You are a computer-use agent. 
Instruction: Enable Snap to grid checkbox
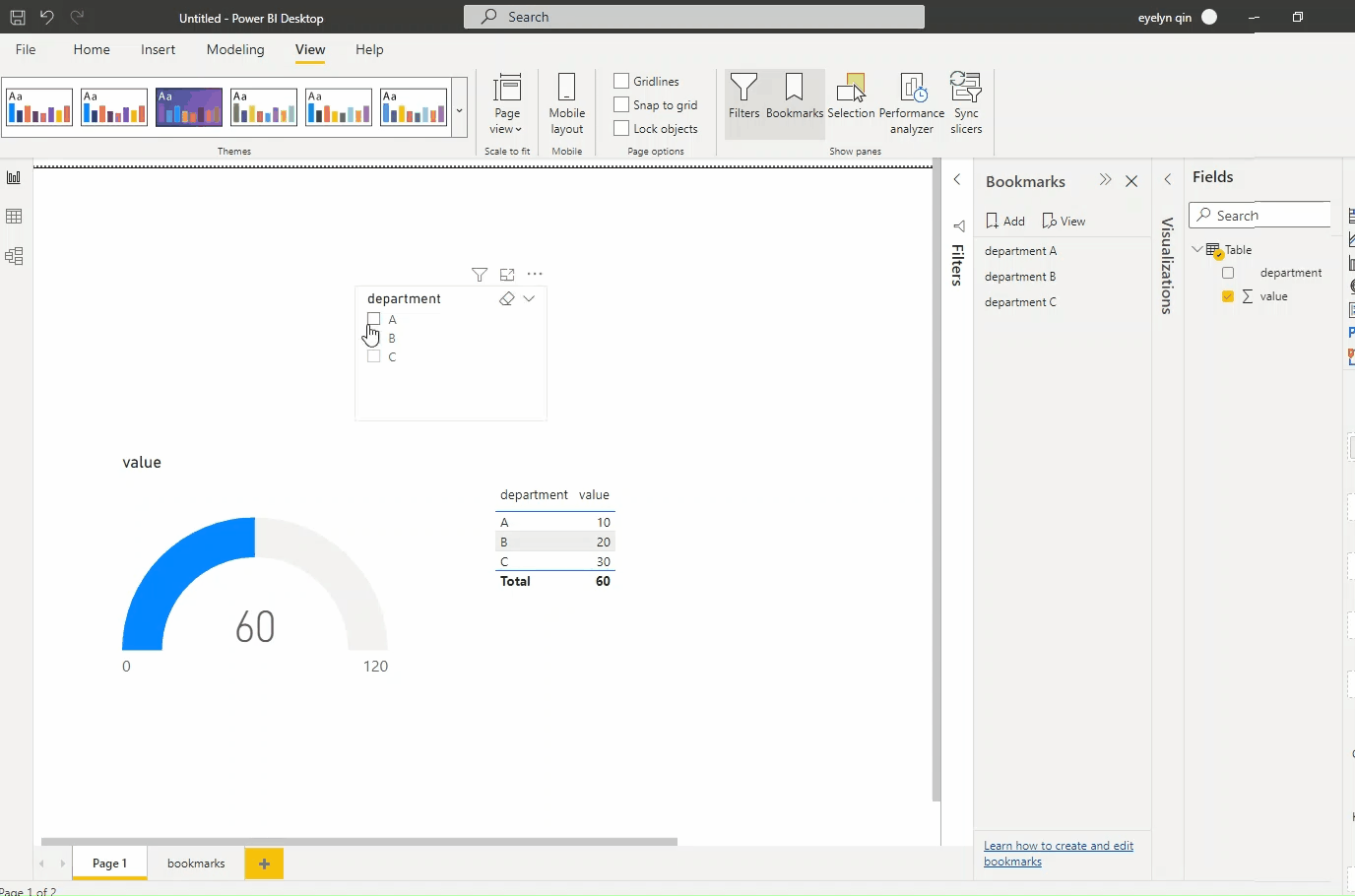pos(621,104)
